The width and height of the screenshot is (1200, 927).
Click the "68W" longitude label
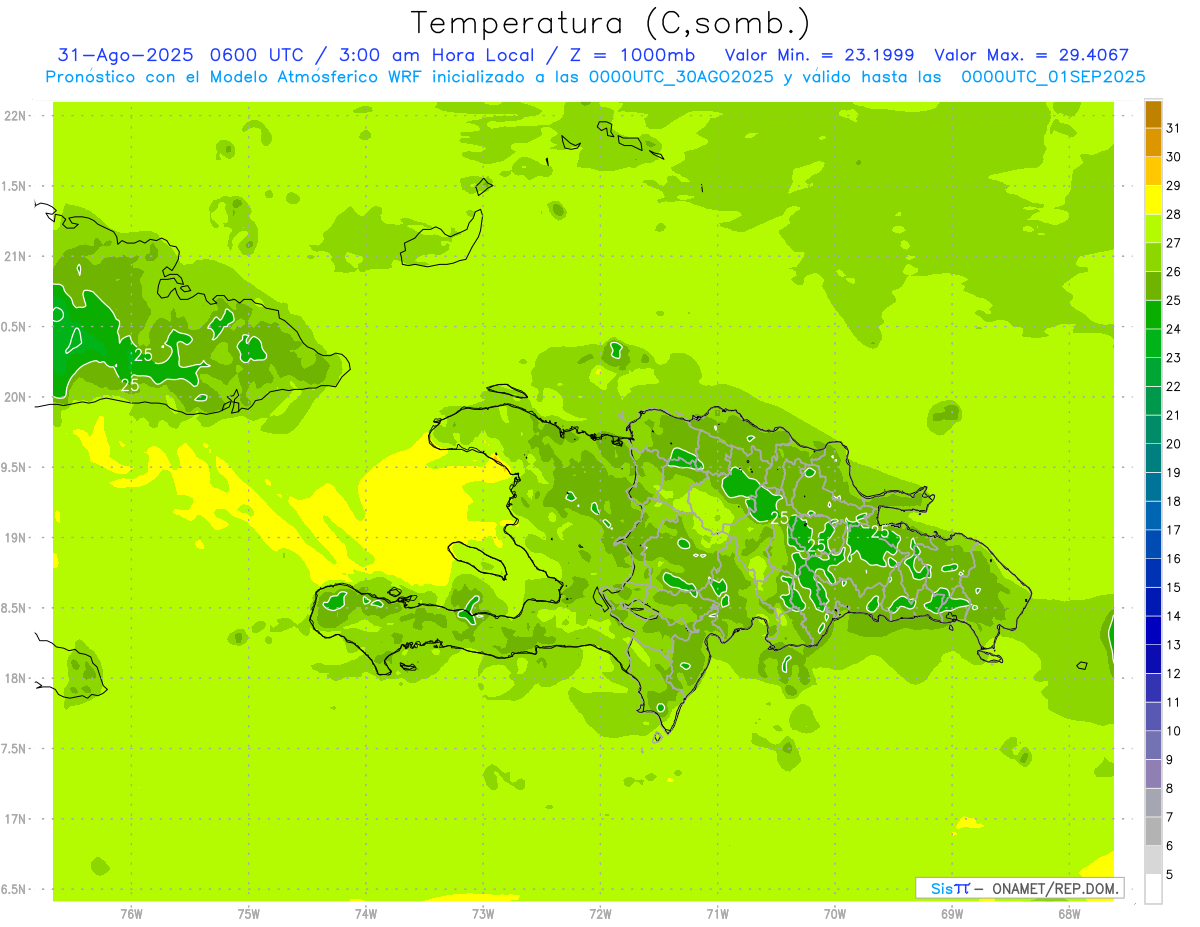point(1069,913)
